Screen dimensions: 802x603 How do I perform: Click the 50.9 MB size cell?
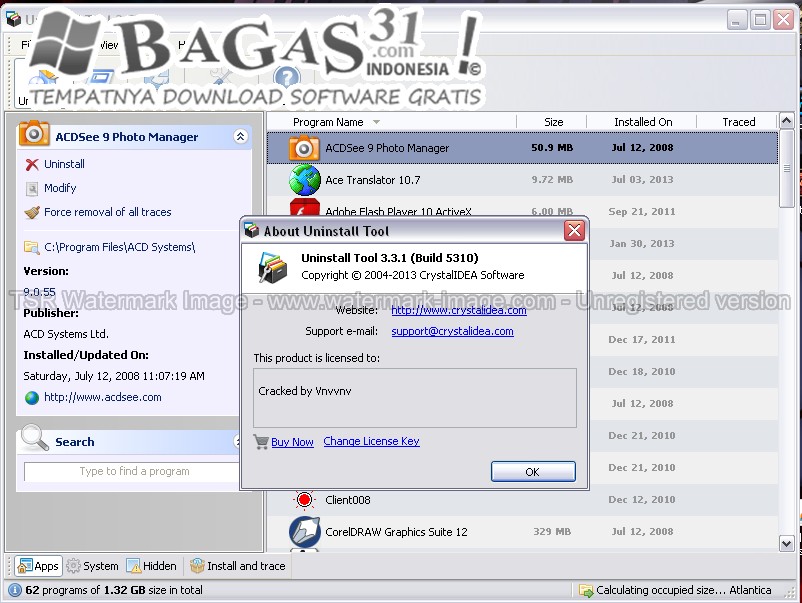[x=552, y=148]
